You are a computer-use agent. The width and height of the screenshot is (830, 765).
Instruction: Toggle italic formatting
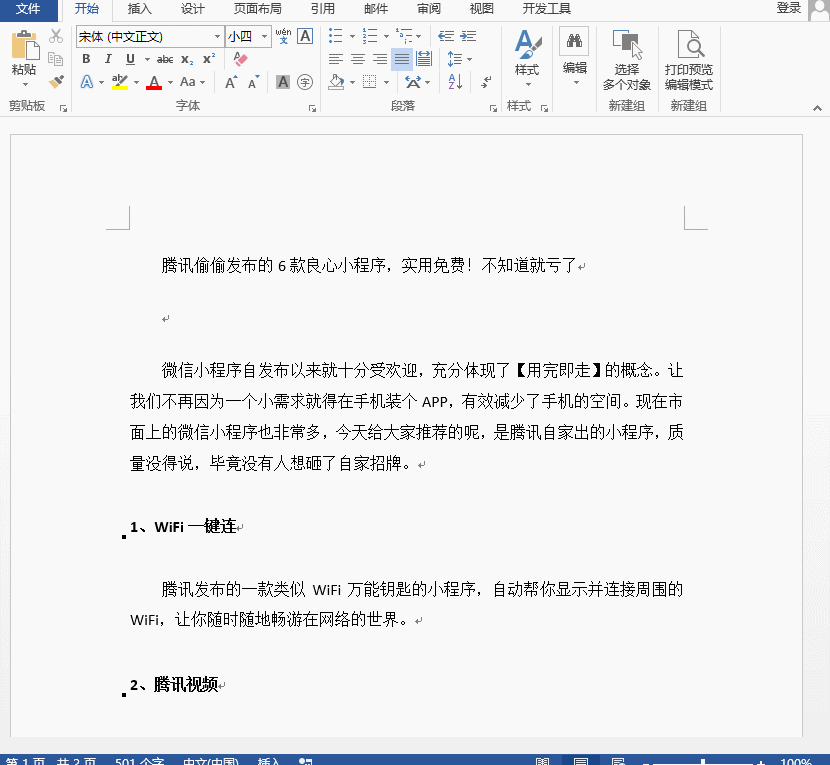click(x=108, y=58)
